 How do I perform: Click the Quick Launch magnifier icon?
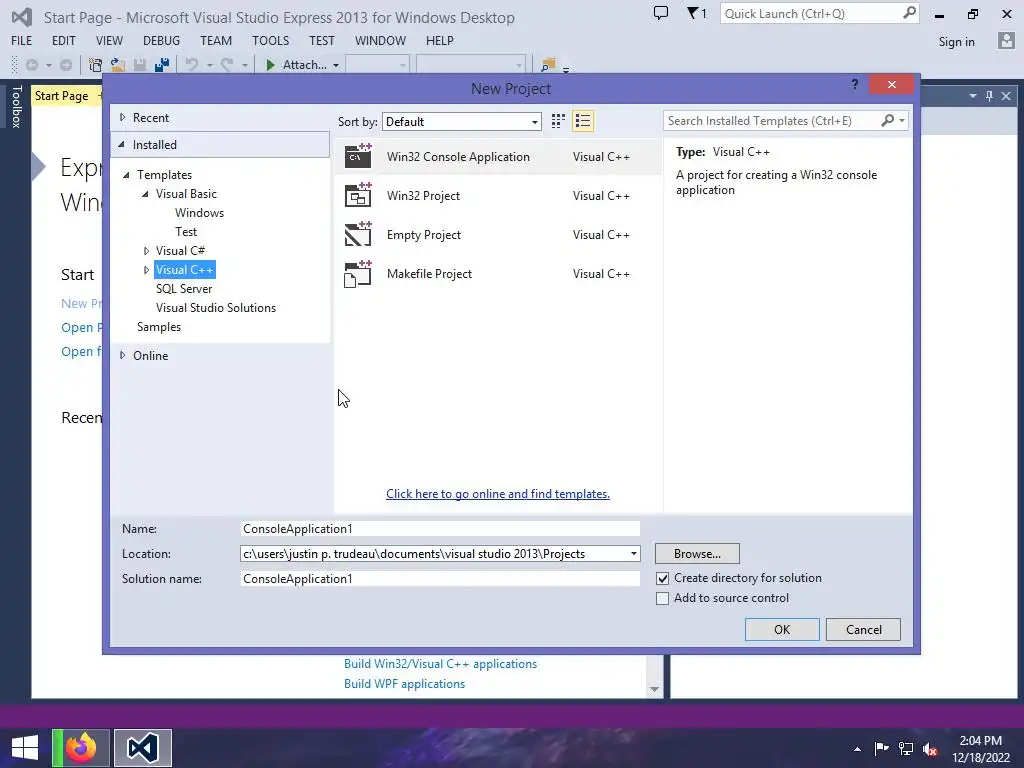pyautogui.click(x=909, y=13)
